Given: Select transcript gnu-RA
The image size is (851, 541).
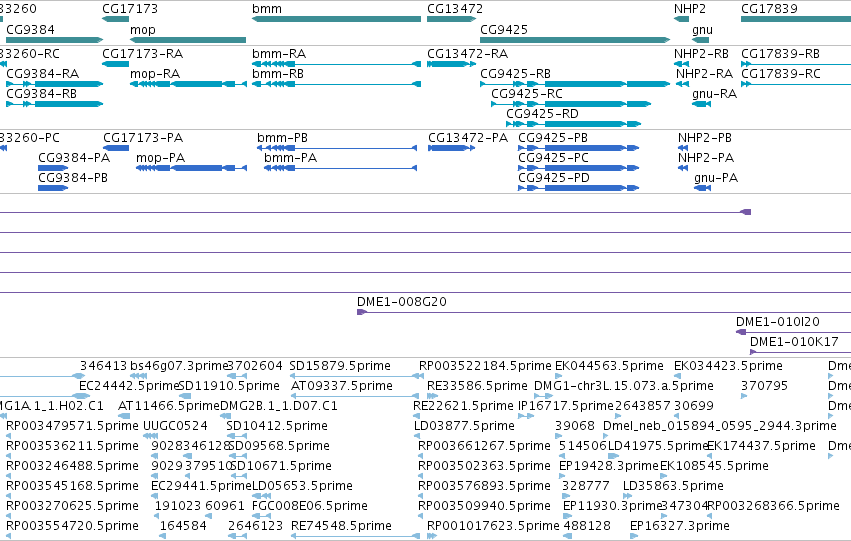Looking at the screenshot, I should tap(702, 104).
